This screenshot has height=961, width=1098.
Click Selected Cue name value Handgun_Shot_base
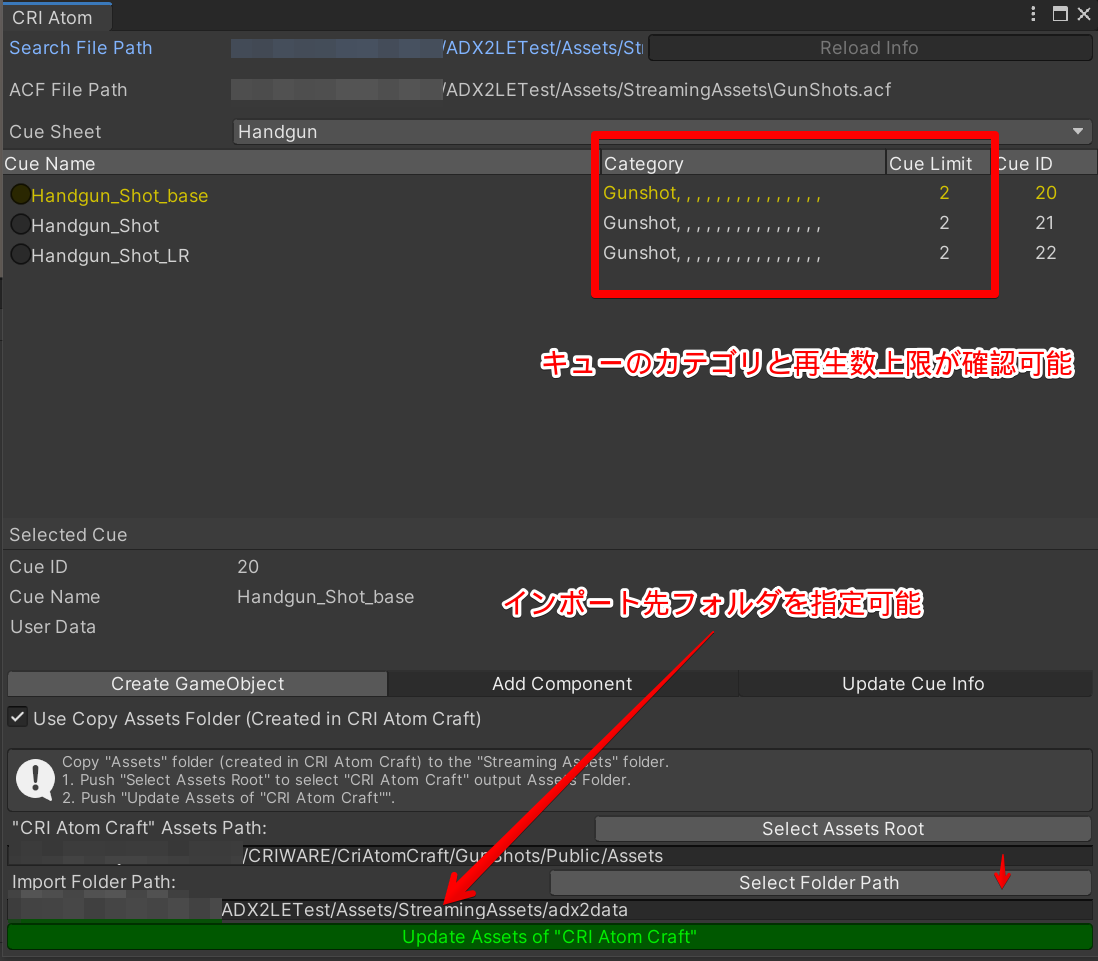pyautogui.click(x=326, y=597)
